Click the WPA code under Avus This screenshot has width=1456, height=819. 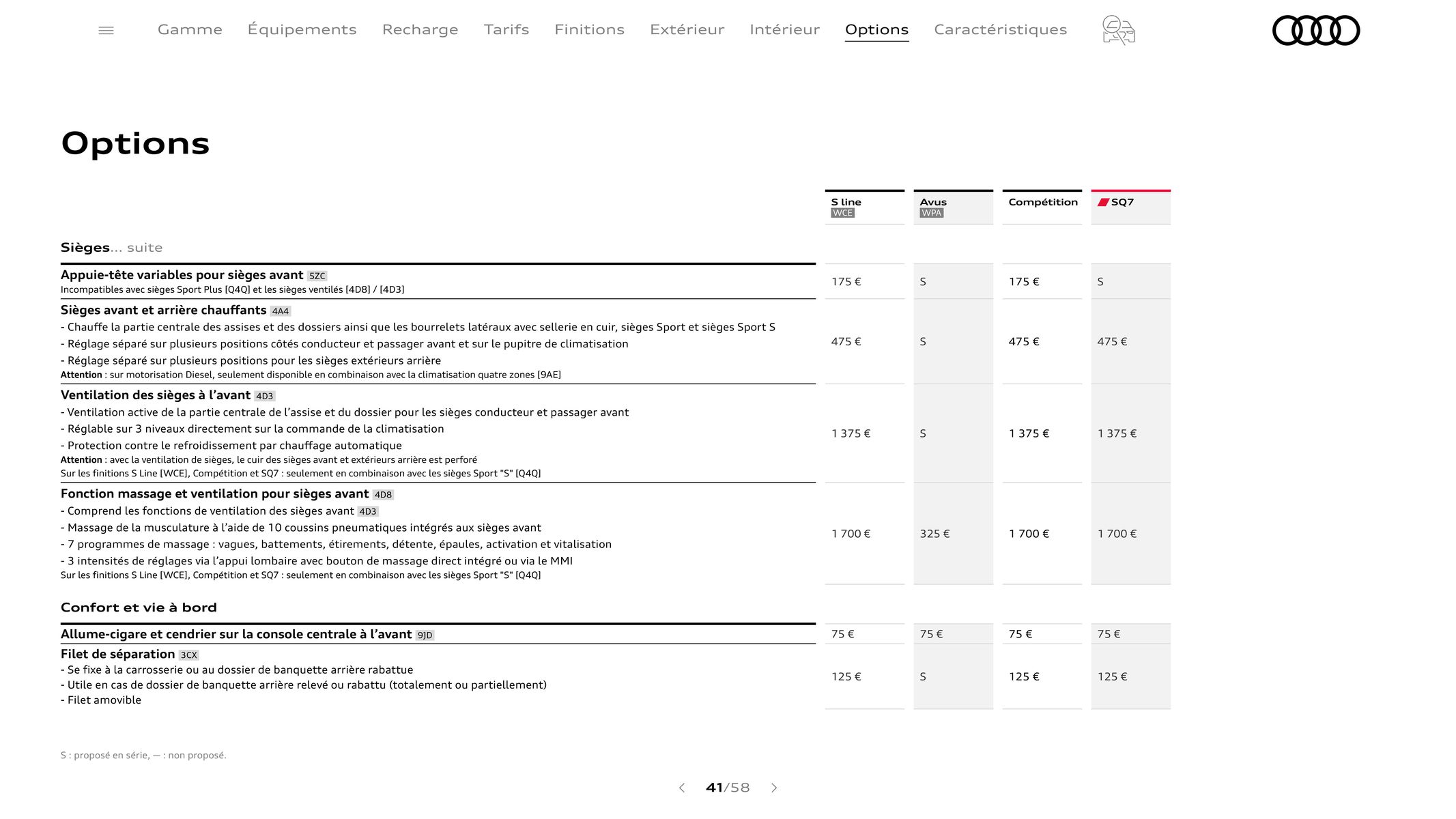point(931,213)
